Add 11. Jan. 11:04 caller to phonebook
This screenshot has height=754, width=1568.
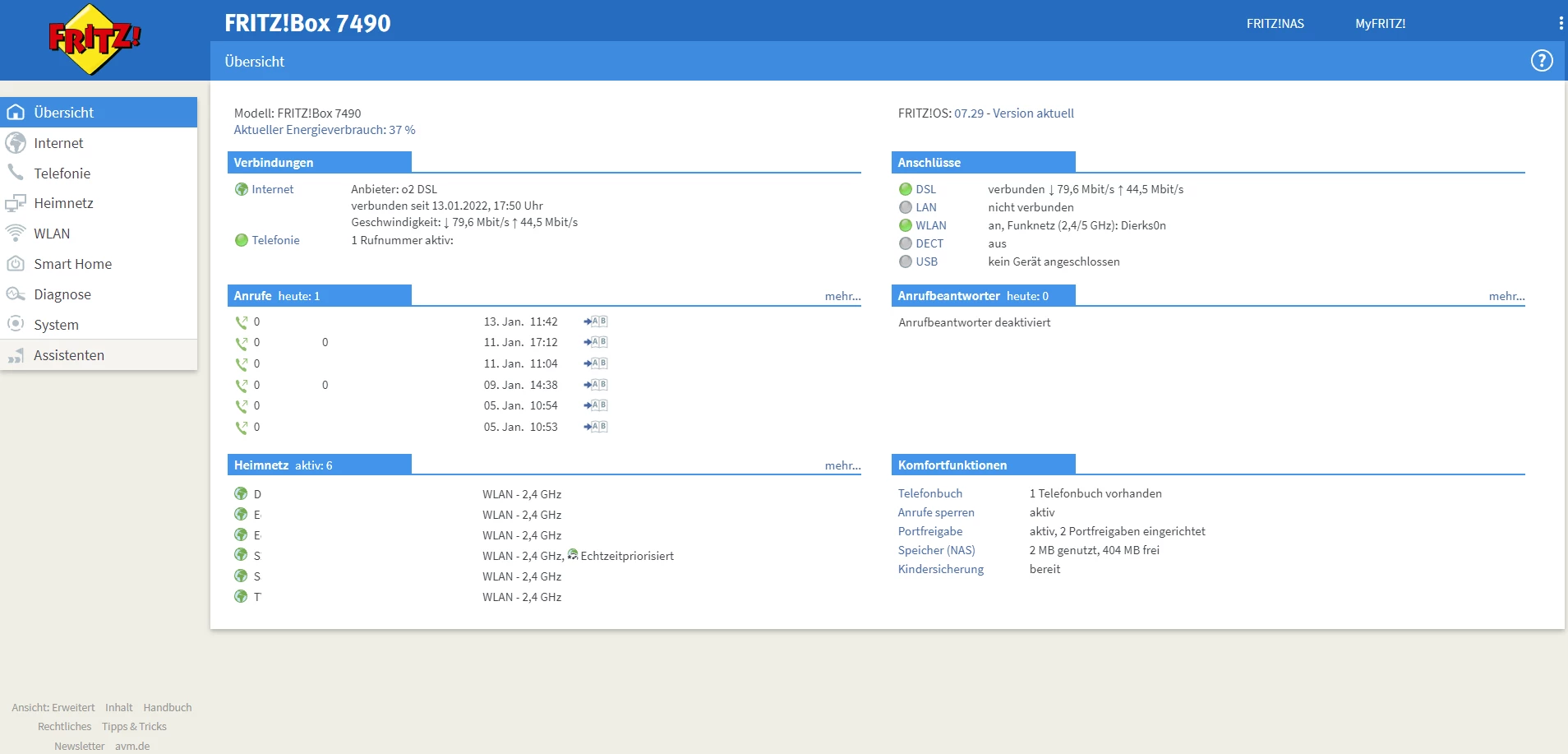(596, 363)
